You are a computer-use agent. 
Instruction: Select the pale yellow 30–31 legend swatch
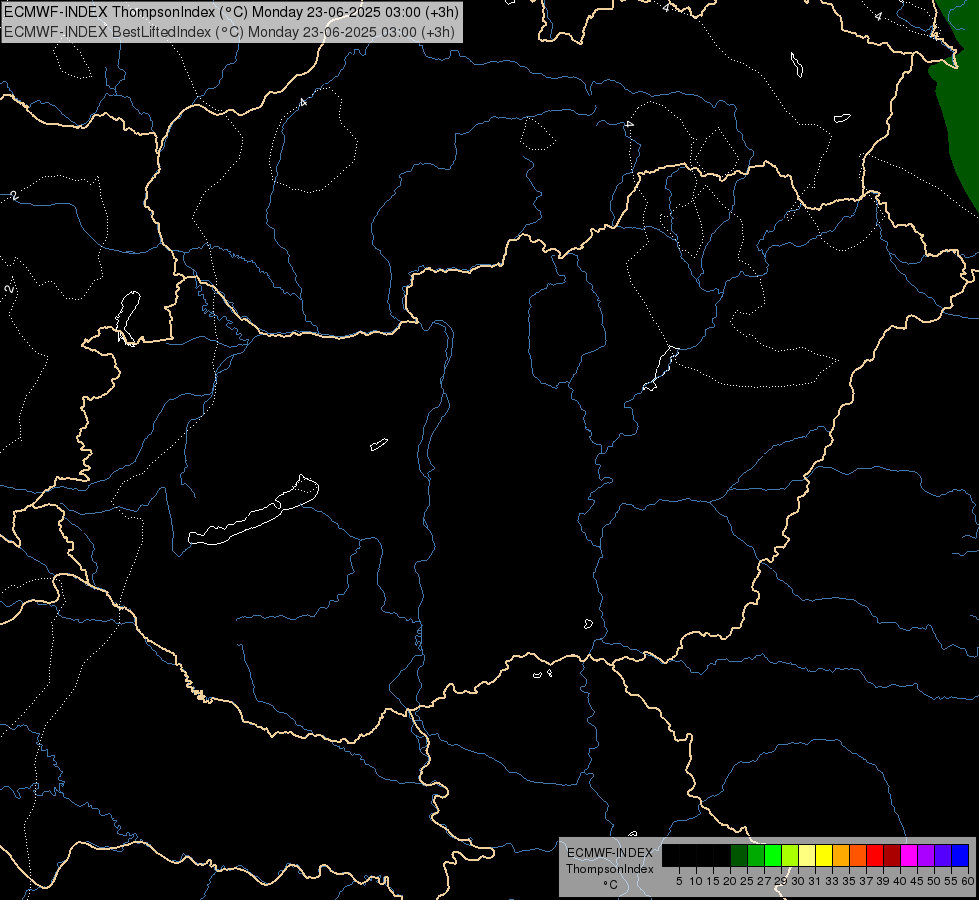coord(807,855)
